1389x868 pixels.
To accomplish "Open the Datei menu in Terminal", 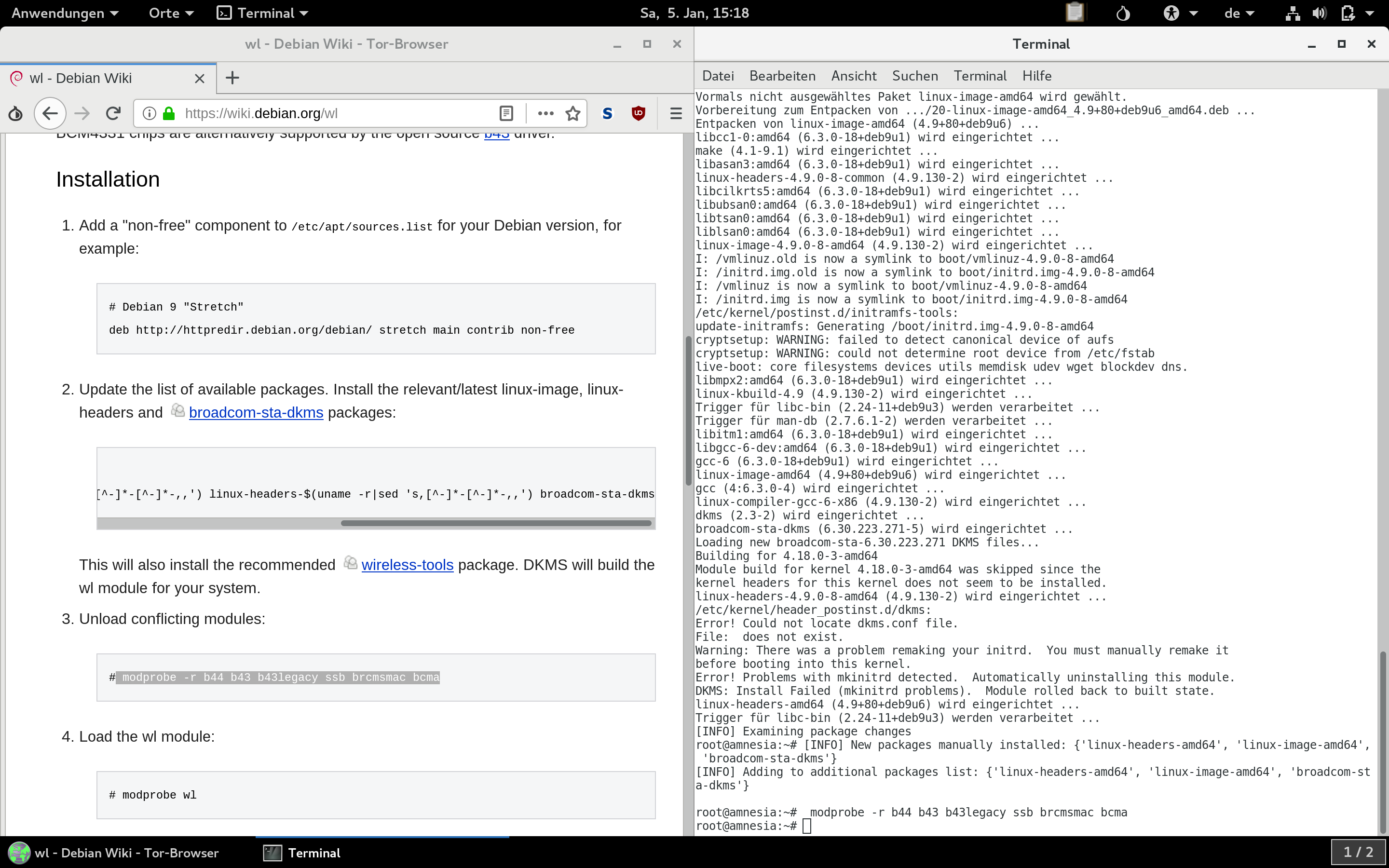I will point(718,76).
